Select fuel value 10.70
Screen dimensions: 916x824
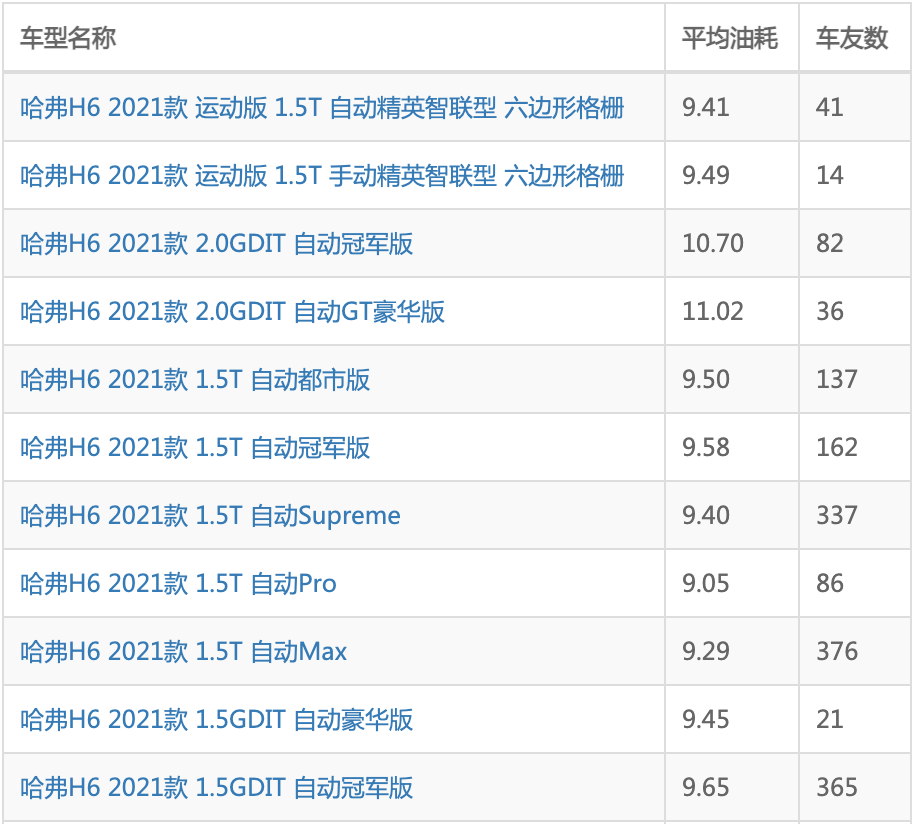[713, 244]
